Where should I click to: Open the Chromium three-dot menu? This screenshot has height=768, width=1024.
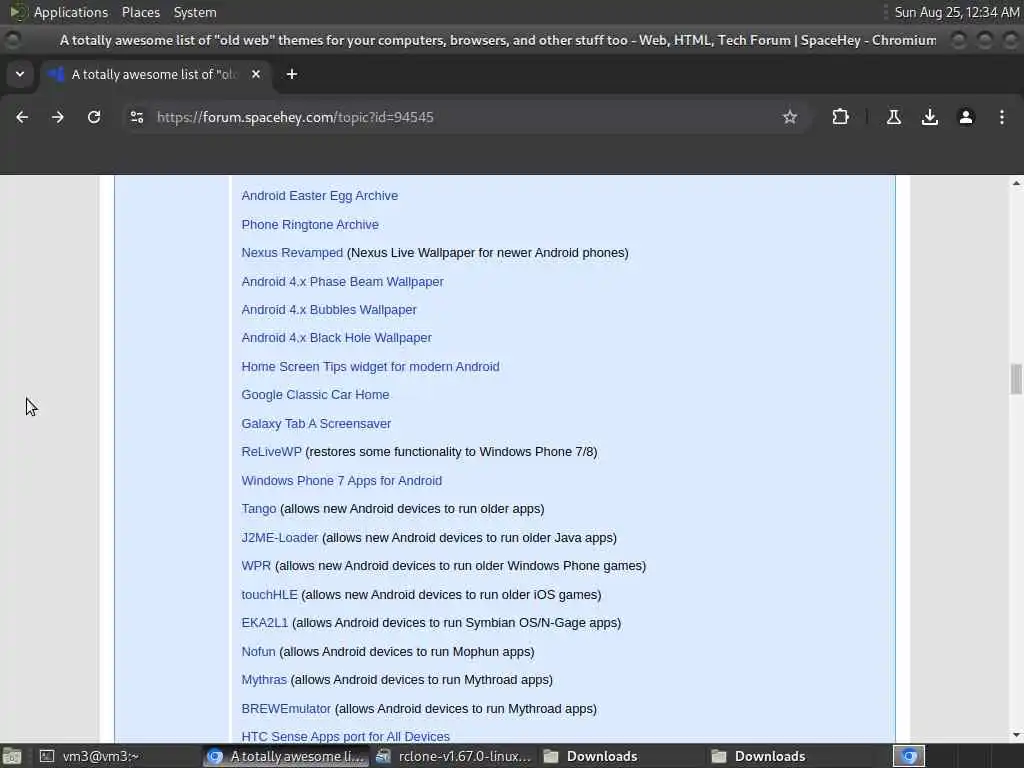pos(1002,117)
